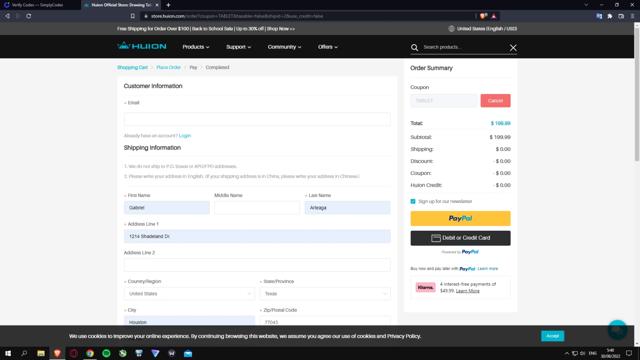Expand the Support menu
The height and width of the screenshot is (360, 640).
pyautogui.click(x=238, y=47)
